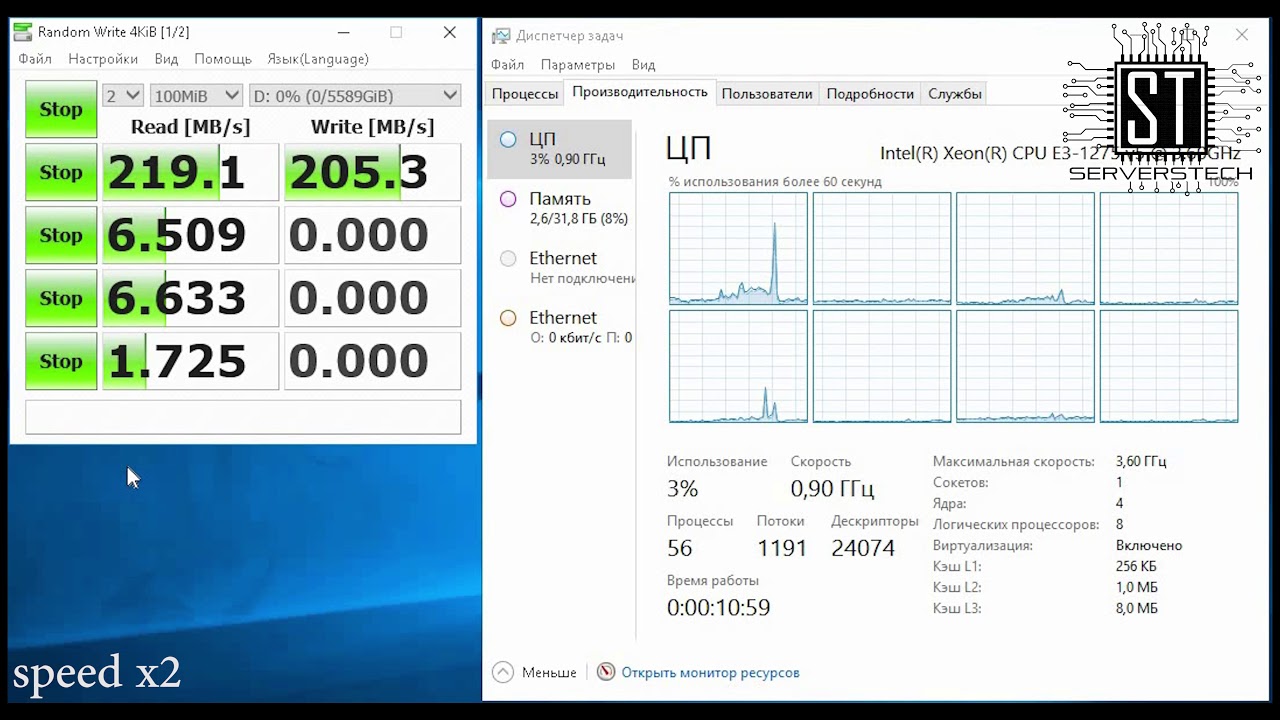Collapse Task Manager with Меньше chevron
Viewport: 1280px width, 720px height.
[x=503, y=672]
